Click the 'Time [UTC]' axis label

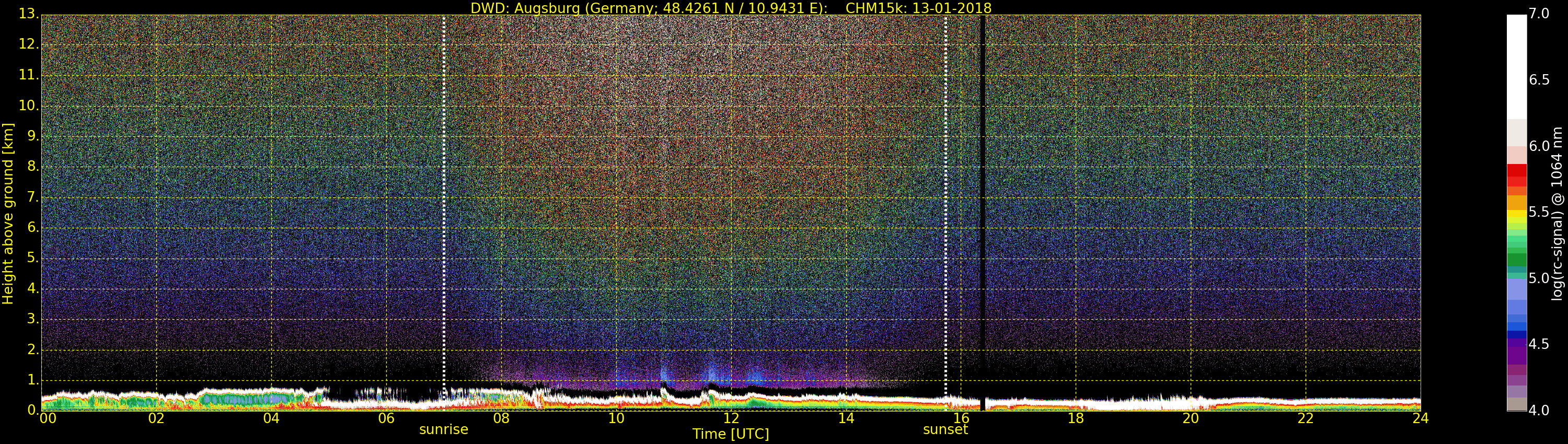point(731,434)
